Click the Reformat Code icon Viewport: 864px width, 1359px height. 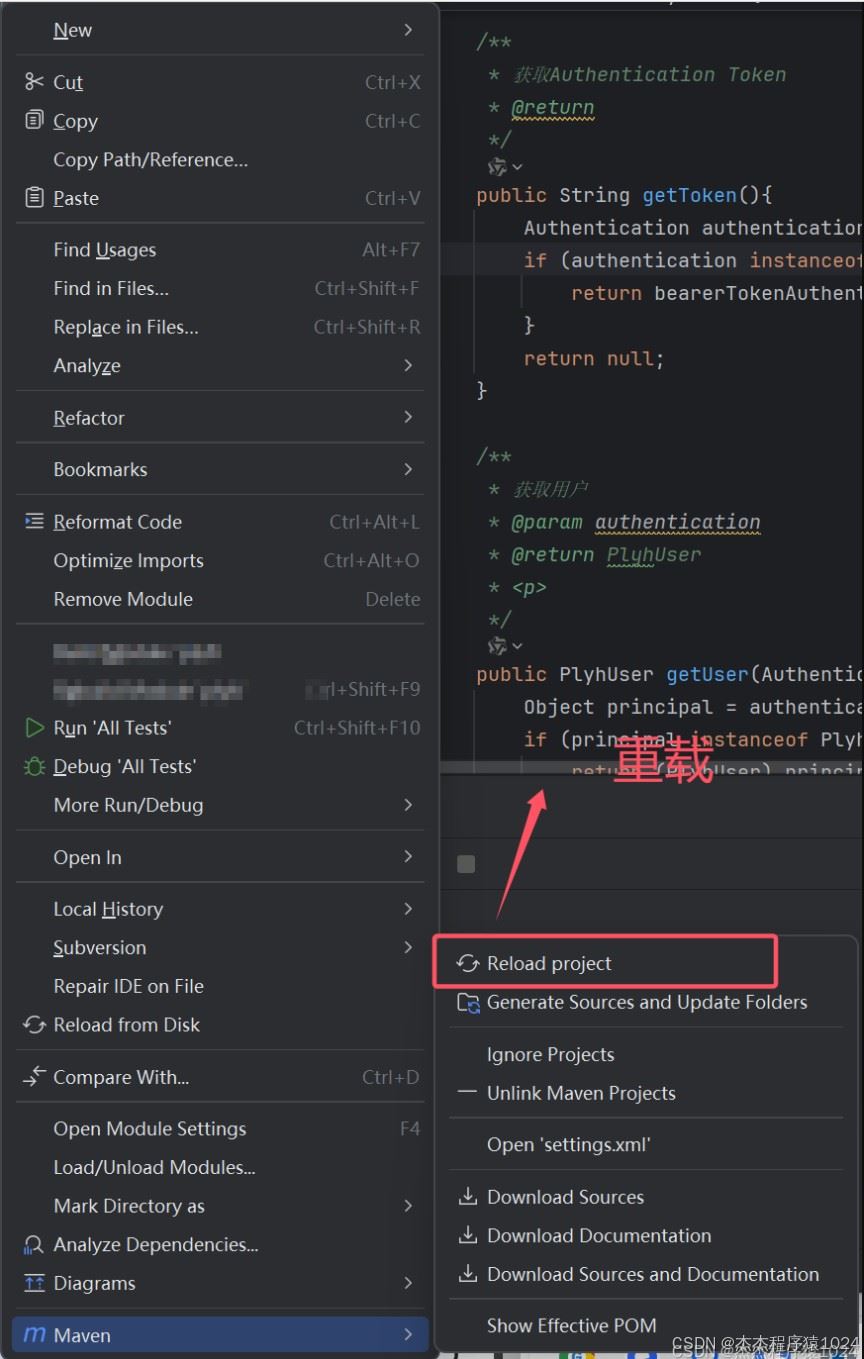pos(34,522)
